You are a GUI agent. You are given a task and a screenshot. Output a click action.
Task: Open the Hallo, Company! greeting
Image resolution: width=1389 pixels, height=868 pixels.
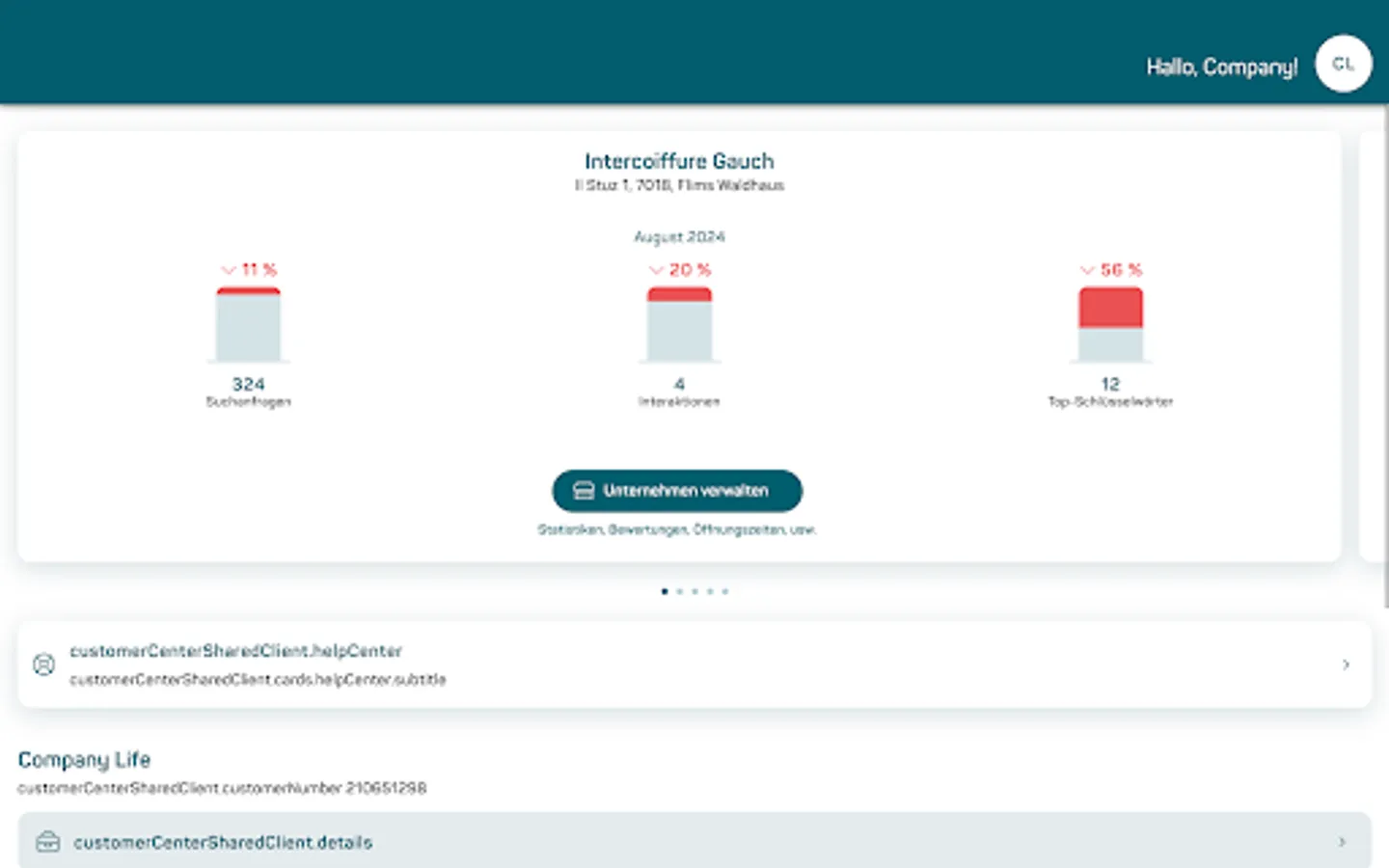[x=1221, y=68]
